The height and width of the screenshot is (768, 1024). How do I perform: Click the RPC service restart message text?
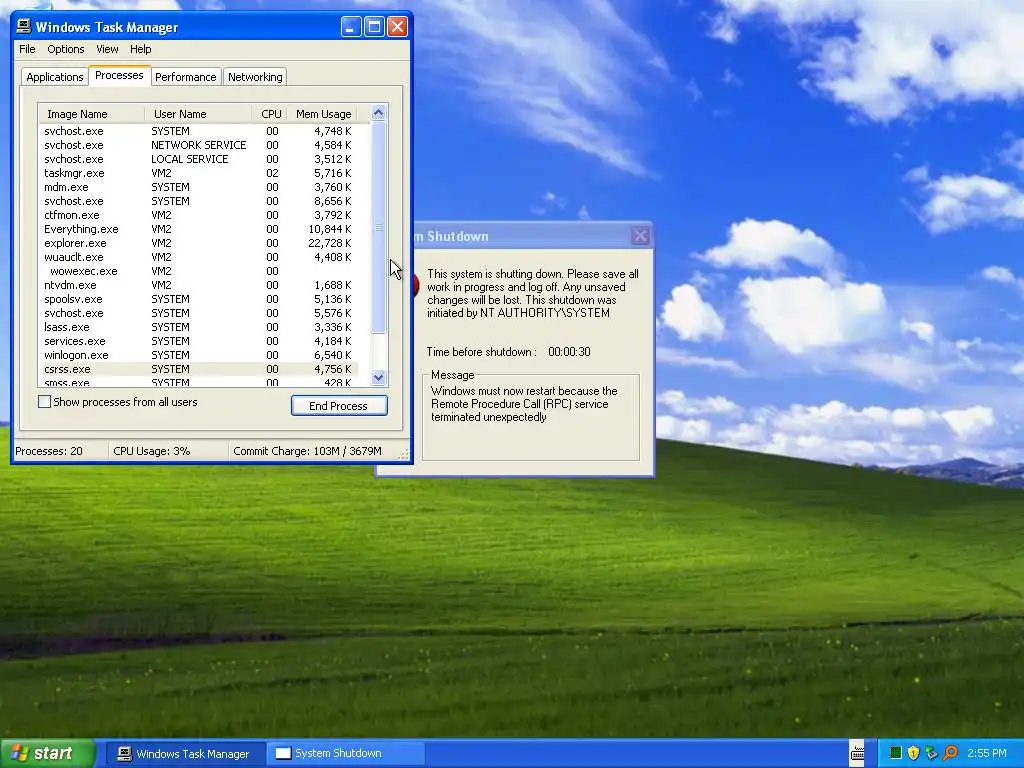click(524, 404)
